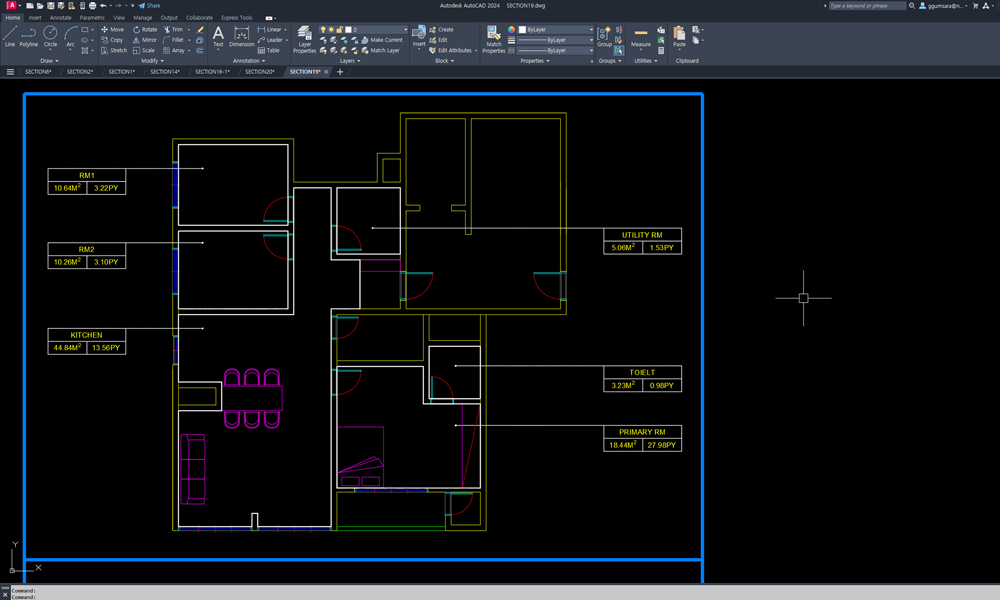The width and height of the screenshot is (1000, 600).
Task: Open the AutoCAD application menu
Action: 11,6
